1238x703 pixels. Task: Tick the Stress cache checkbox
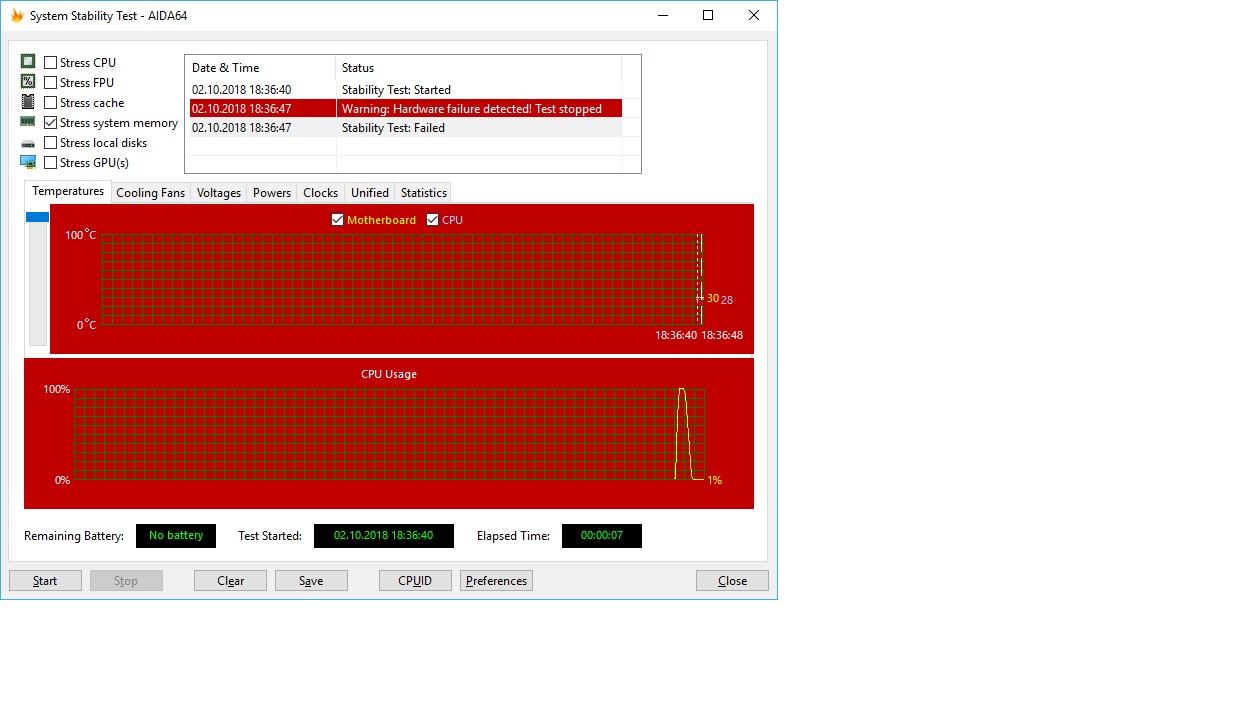click(50, 102)
